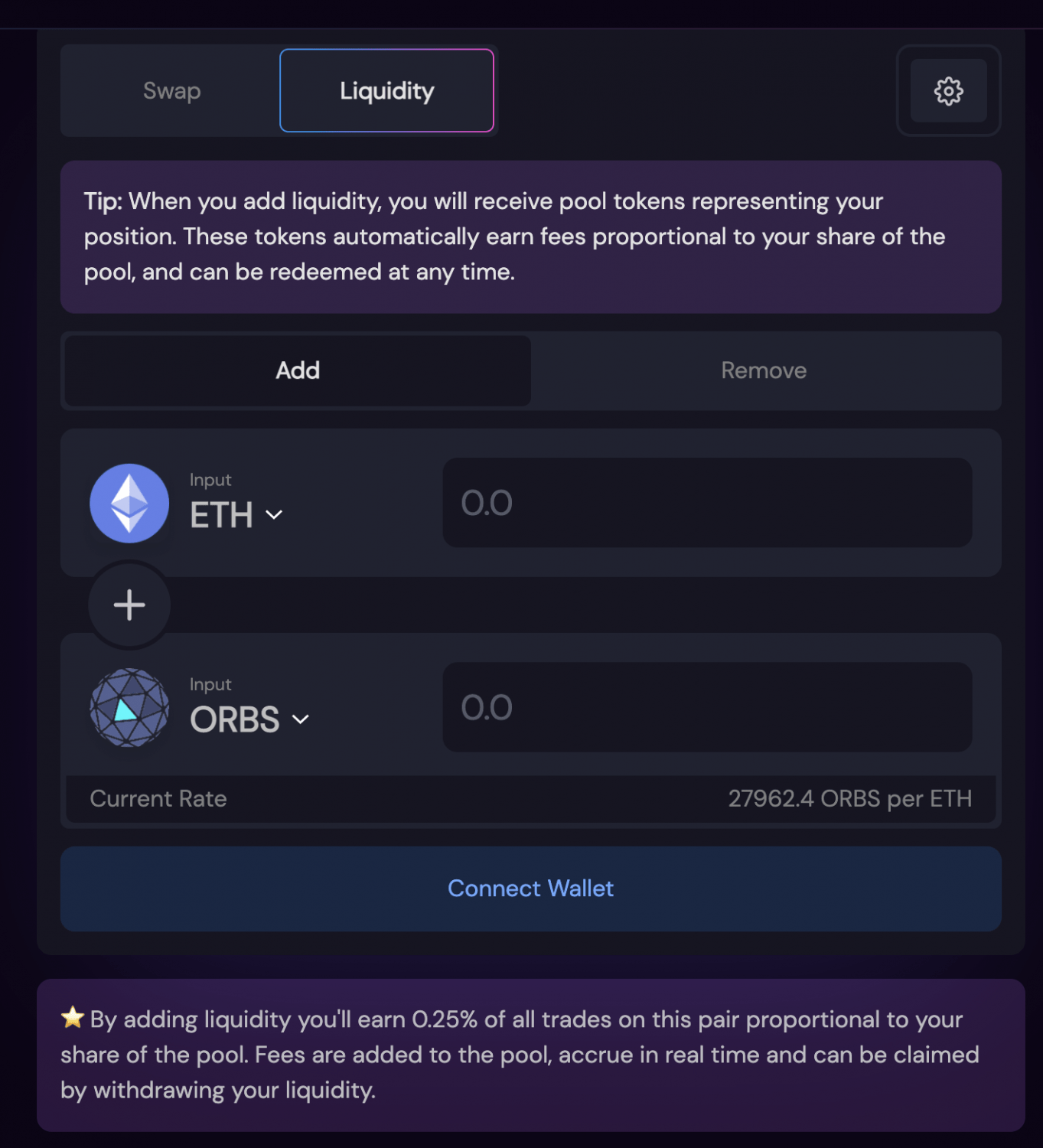Click the Ethereum token logo
Image resolution: width=1043 pixels, height=1148 pixels.
[129, 503]
